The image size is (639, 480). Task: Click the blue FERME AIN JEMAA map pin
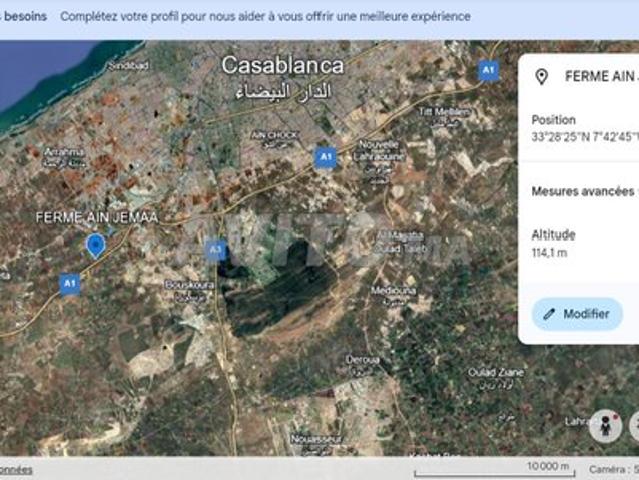point(95,244)
